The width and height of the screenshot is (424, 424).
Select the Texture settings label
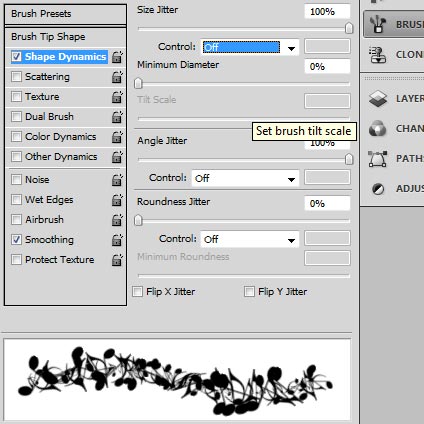pos(42,97)
